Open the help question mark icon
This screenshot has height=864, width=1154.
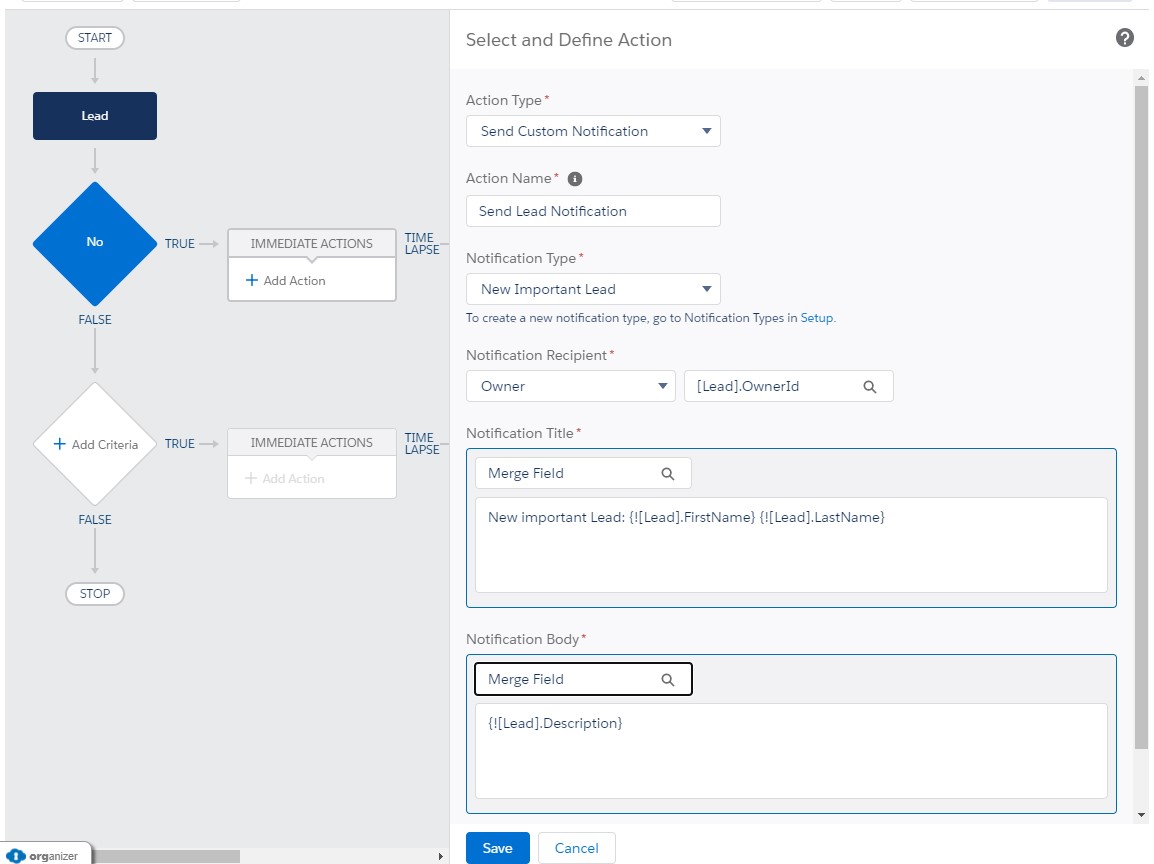click(1124, 38)
